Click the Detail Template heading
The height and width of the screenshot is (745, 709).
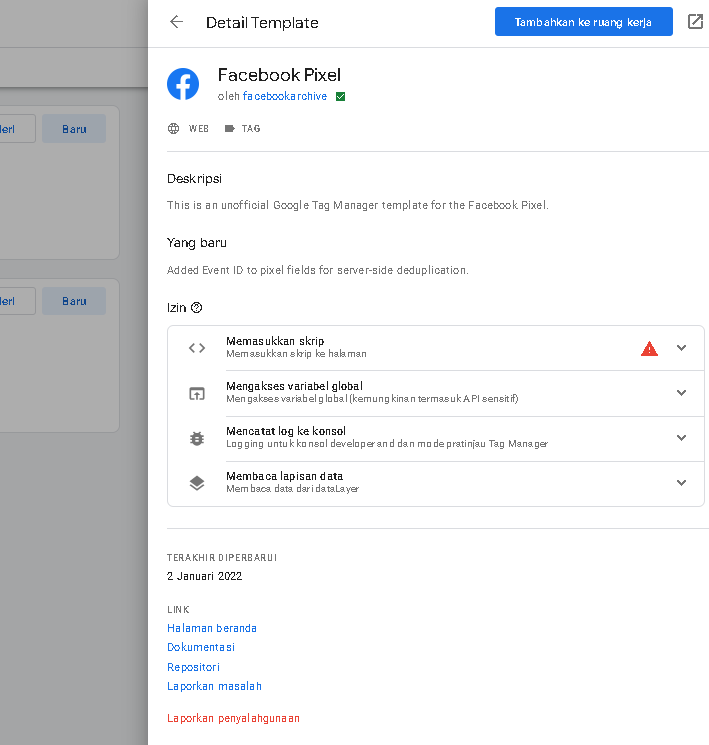262,23
